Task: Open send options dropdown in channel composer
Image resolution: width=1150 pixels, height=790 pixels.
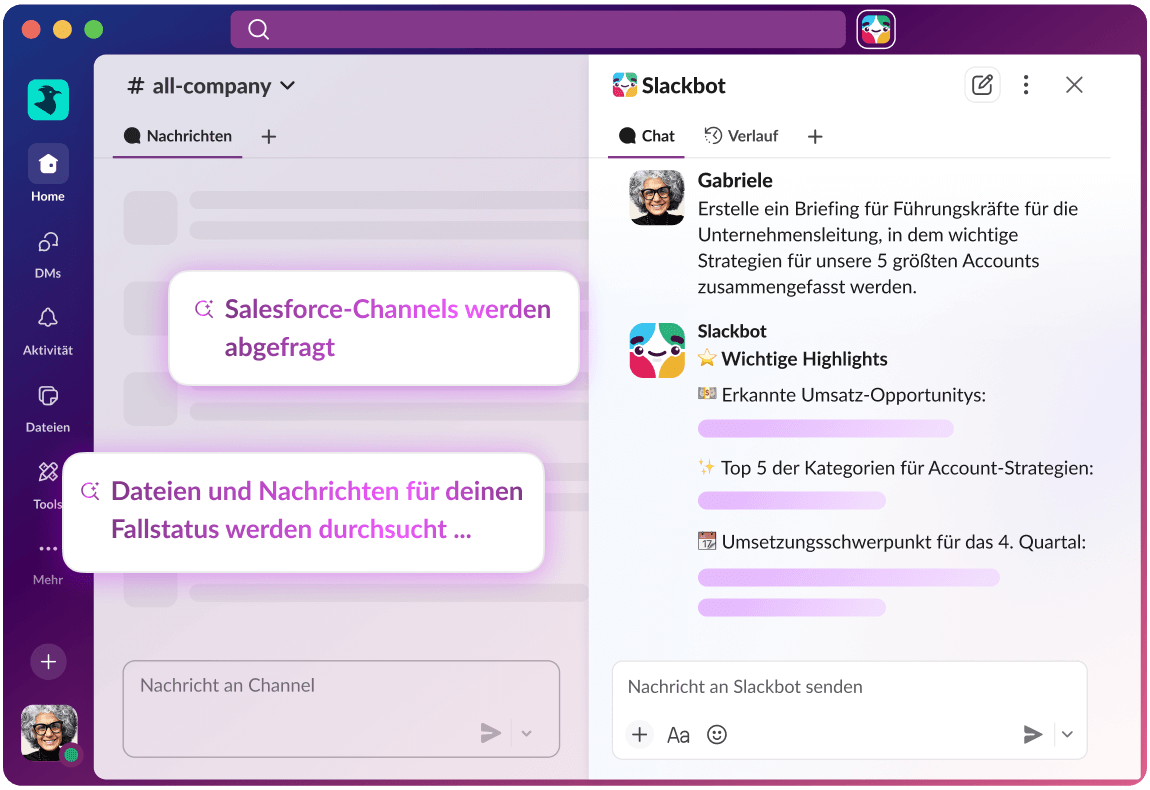Action: (x=527, y=733)
